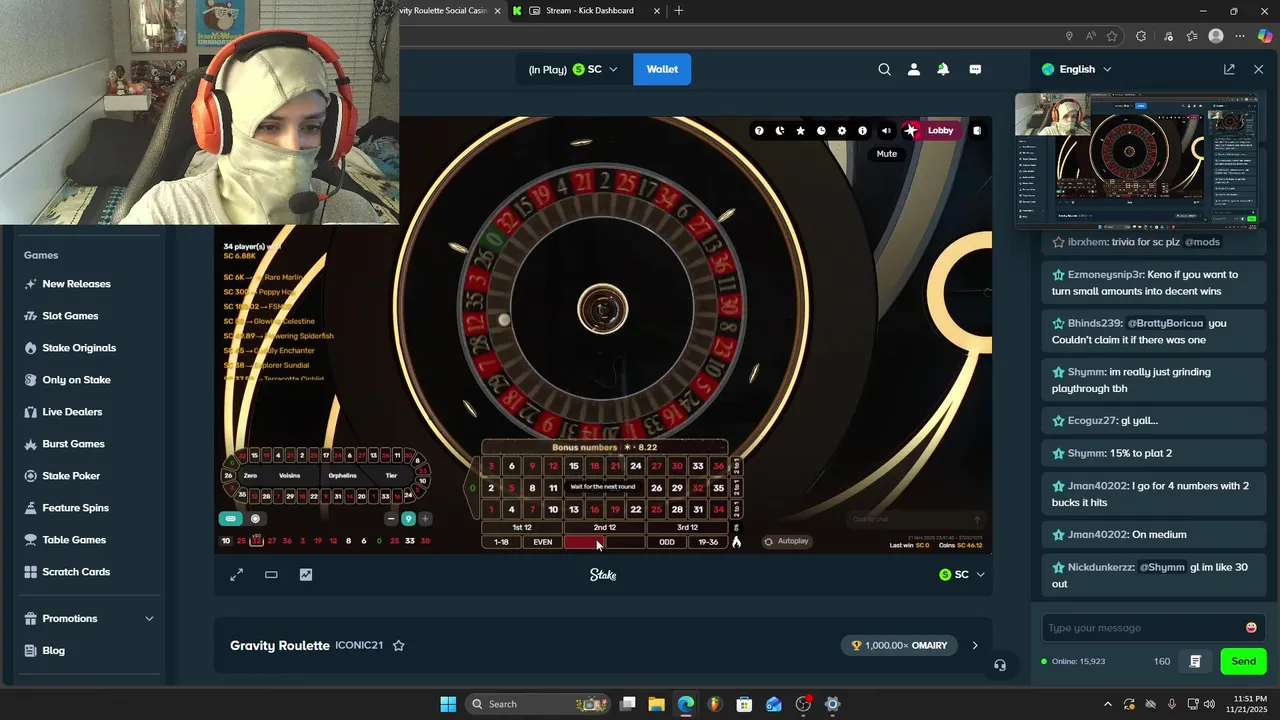The width and height of the screenshot is (1280, 720).
Task: Place a bet on ODD
Action: (x=667, y=542)
